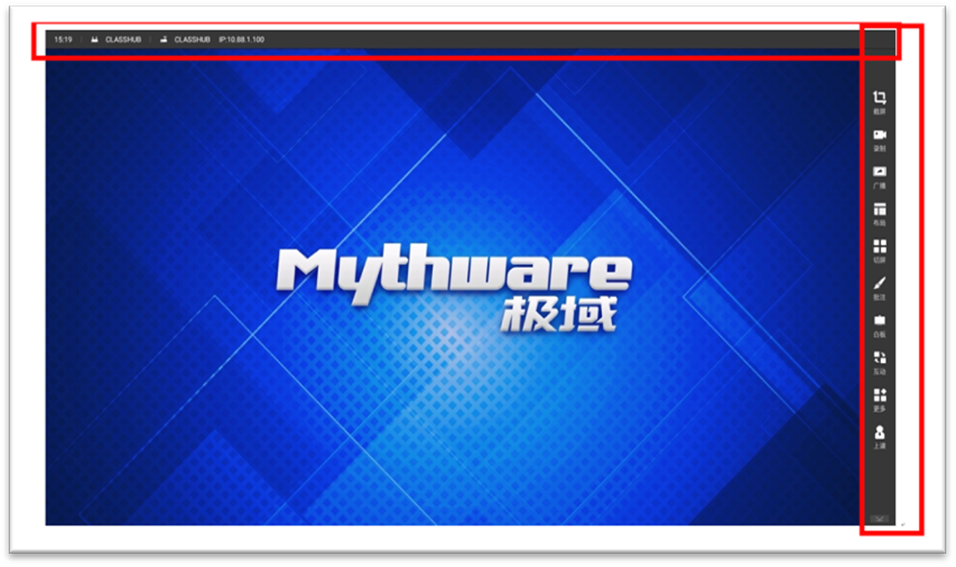Screen dimensions: 956x567
Task: Click the second device icon in top bar
Action: pyautogui.click(x=163, y=40)
